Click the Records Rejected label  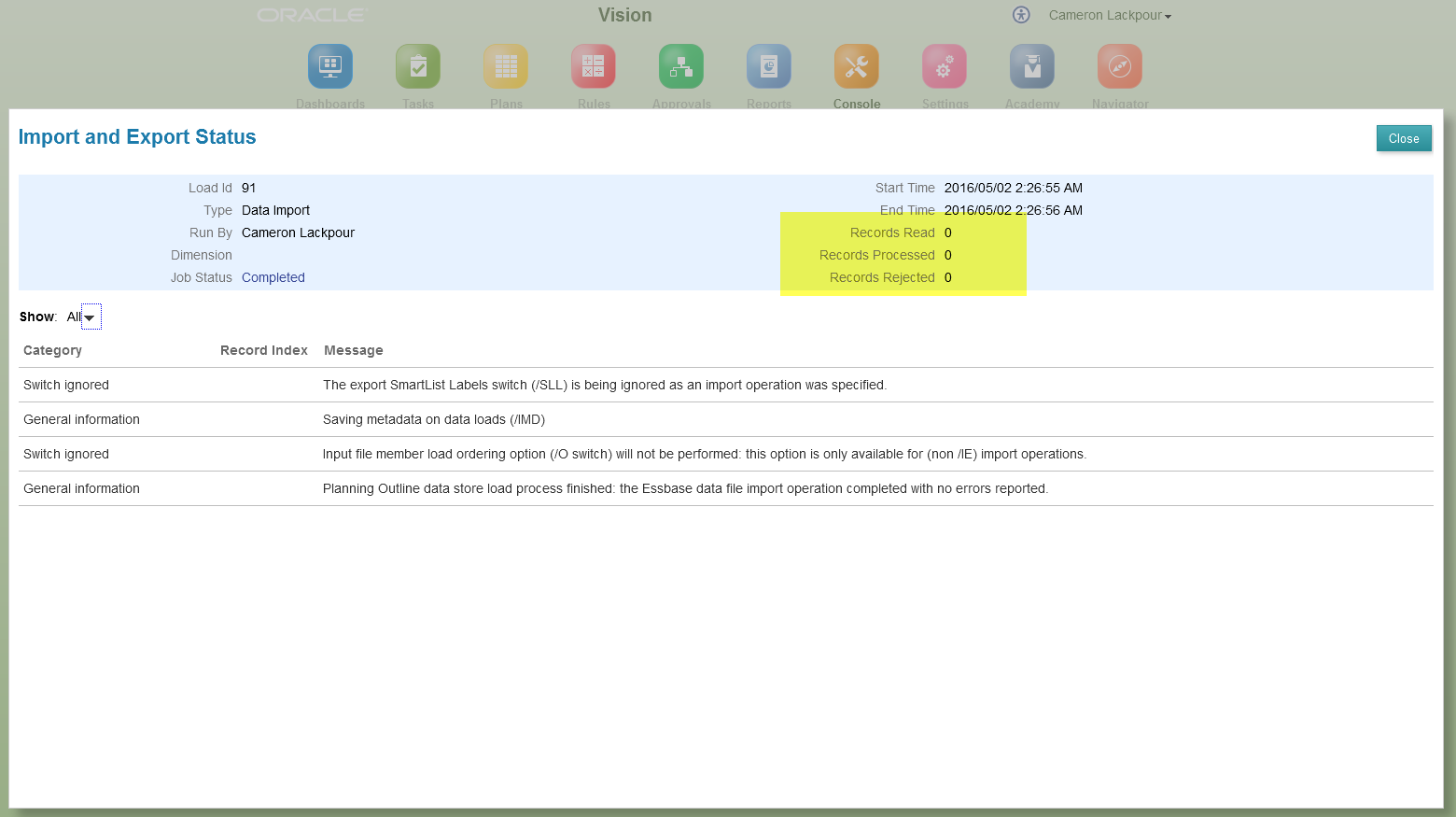pos(882,277)
